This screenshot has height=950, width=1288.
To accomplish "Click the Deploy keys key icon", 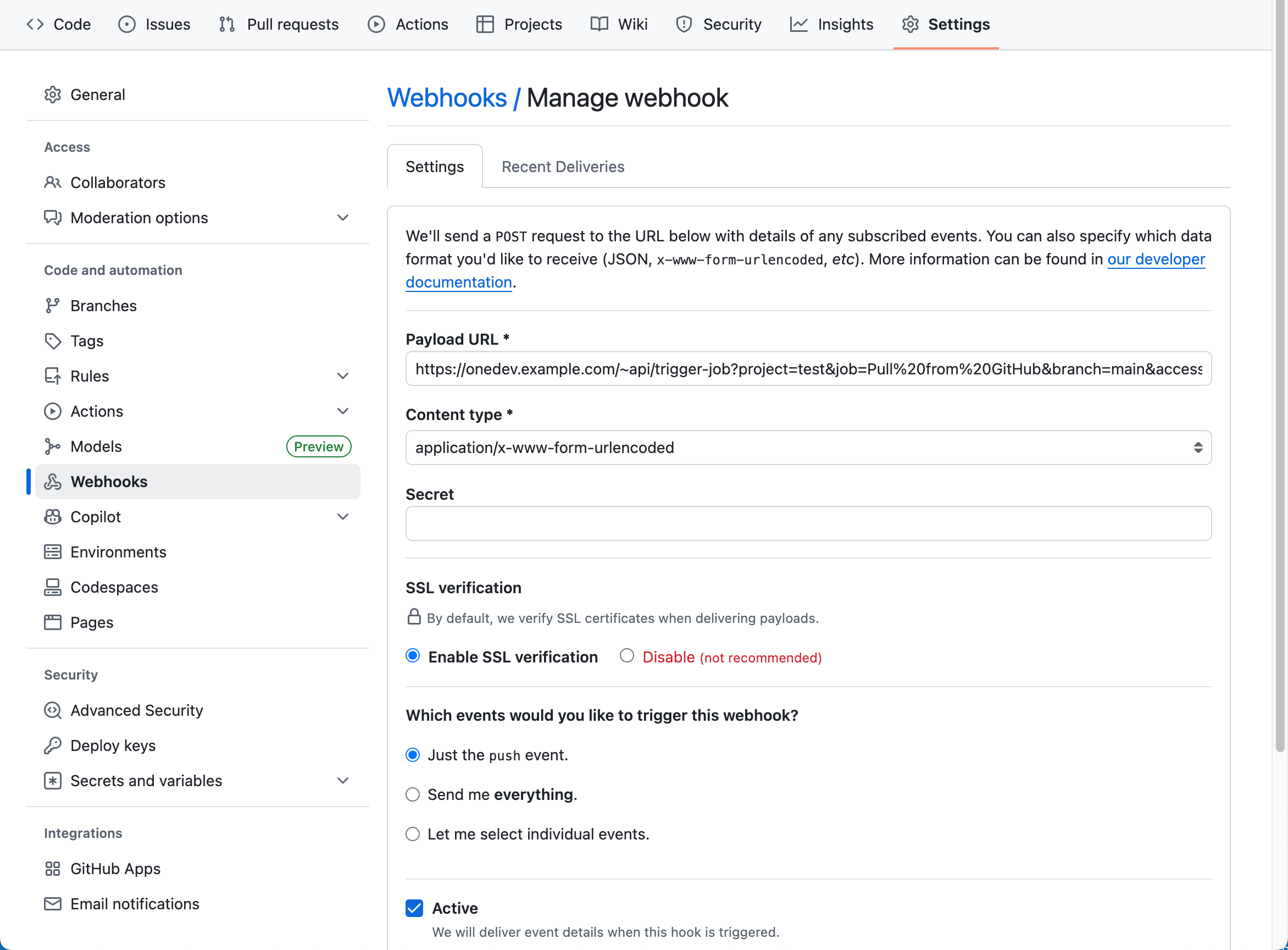I will 52,745.
